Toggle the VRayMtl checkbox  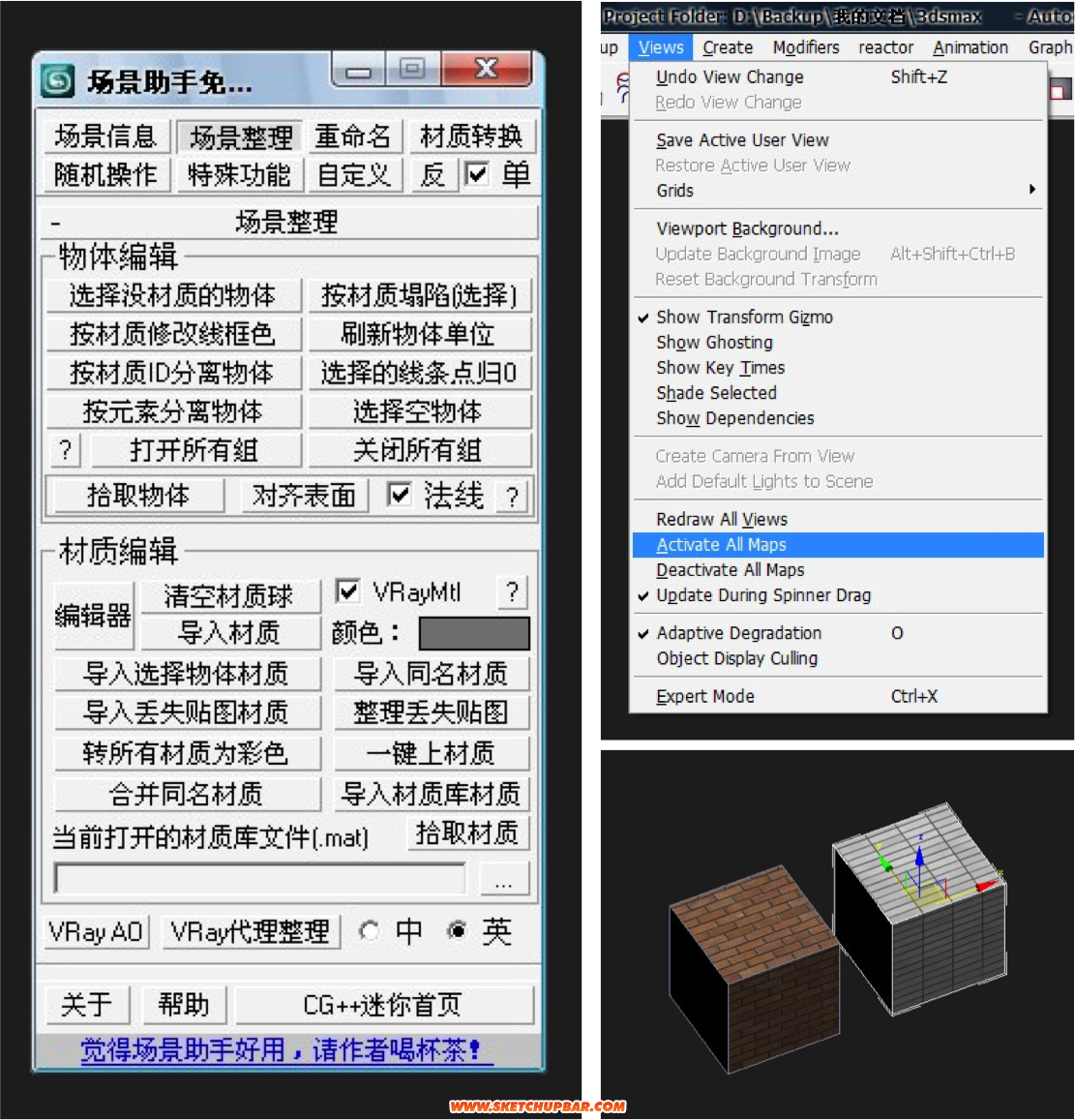(347, 590)
